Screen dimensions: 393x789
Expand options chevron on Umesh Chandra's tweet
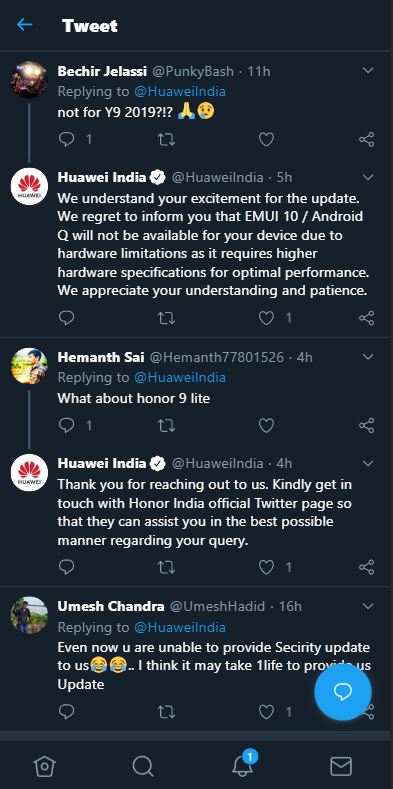pyautogui.click(x=368, y=606)
